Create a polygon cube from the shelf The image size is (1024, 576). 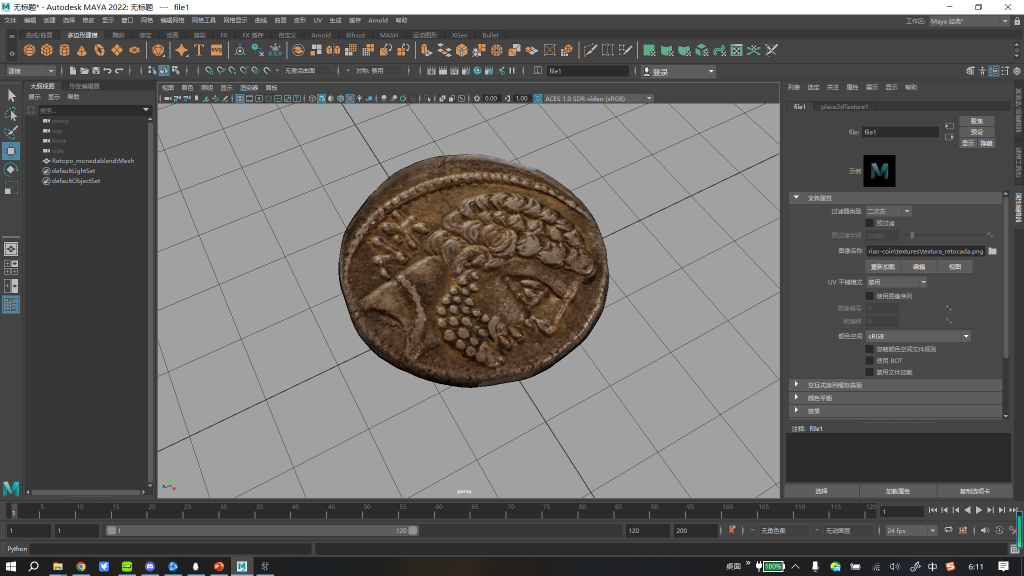coord(47,50)
